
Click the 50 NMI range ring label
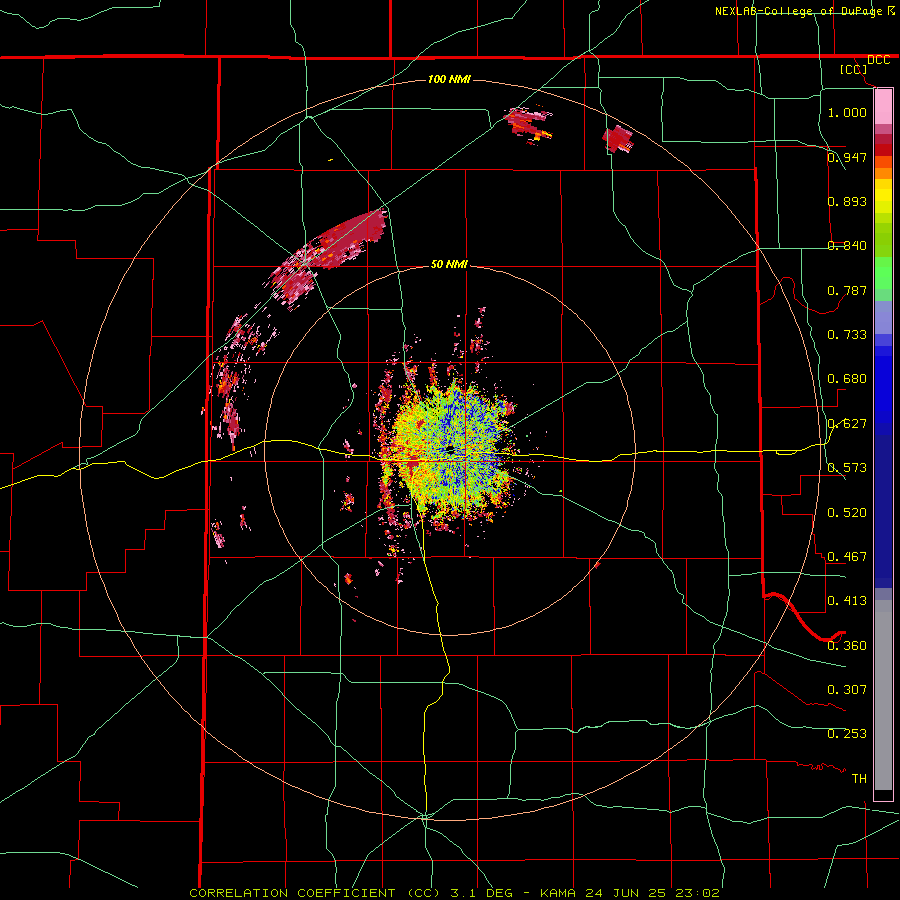coord(449,264)
